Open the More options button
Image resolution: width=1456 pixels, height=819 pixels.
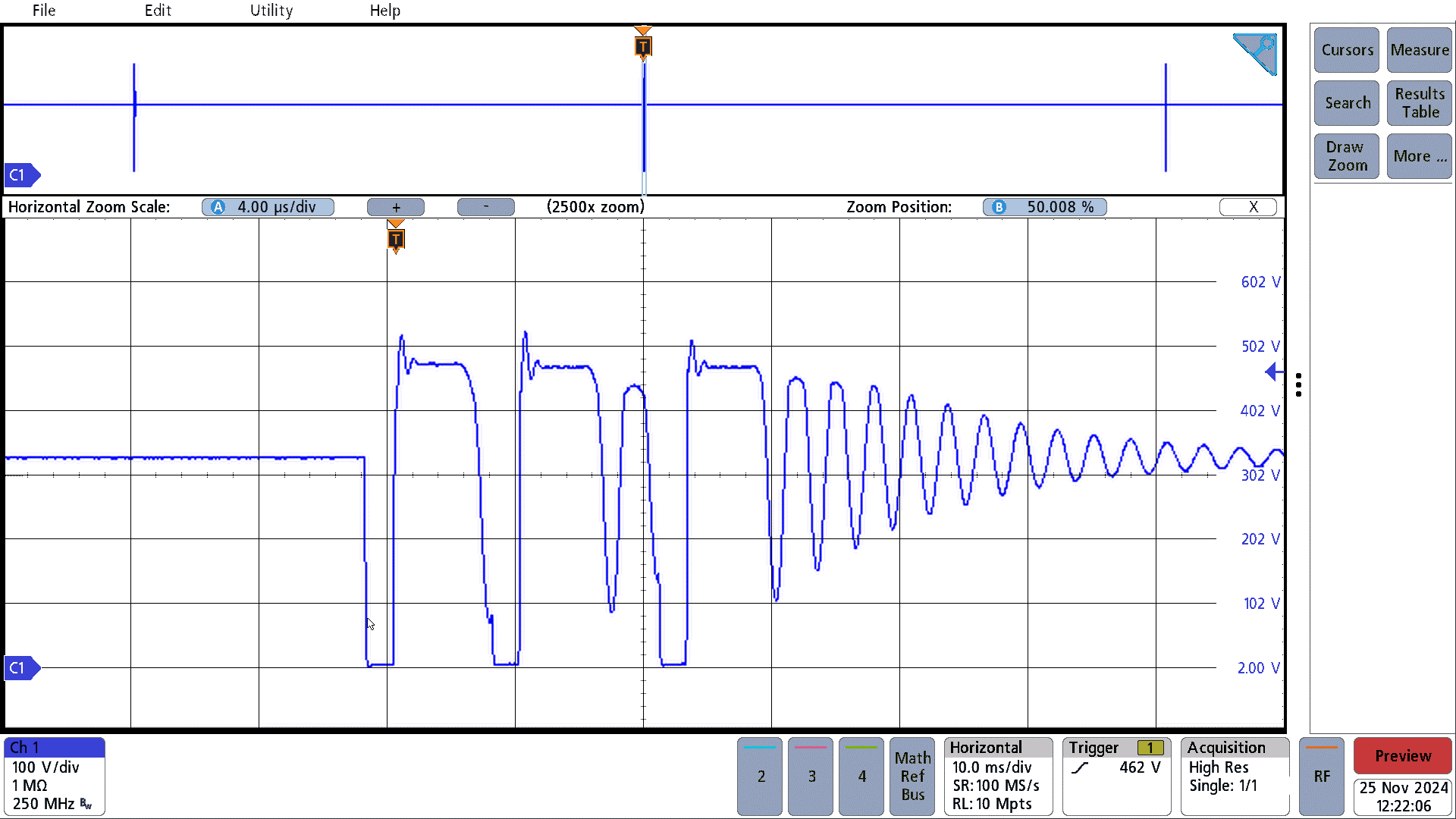[x=1420, y=156]
